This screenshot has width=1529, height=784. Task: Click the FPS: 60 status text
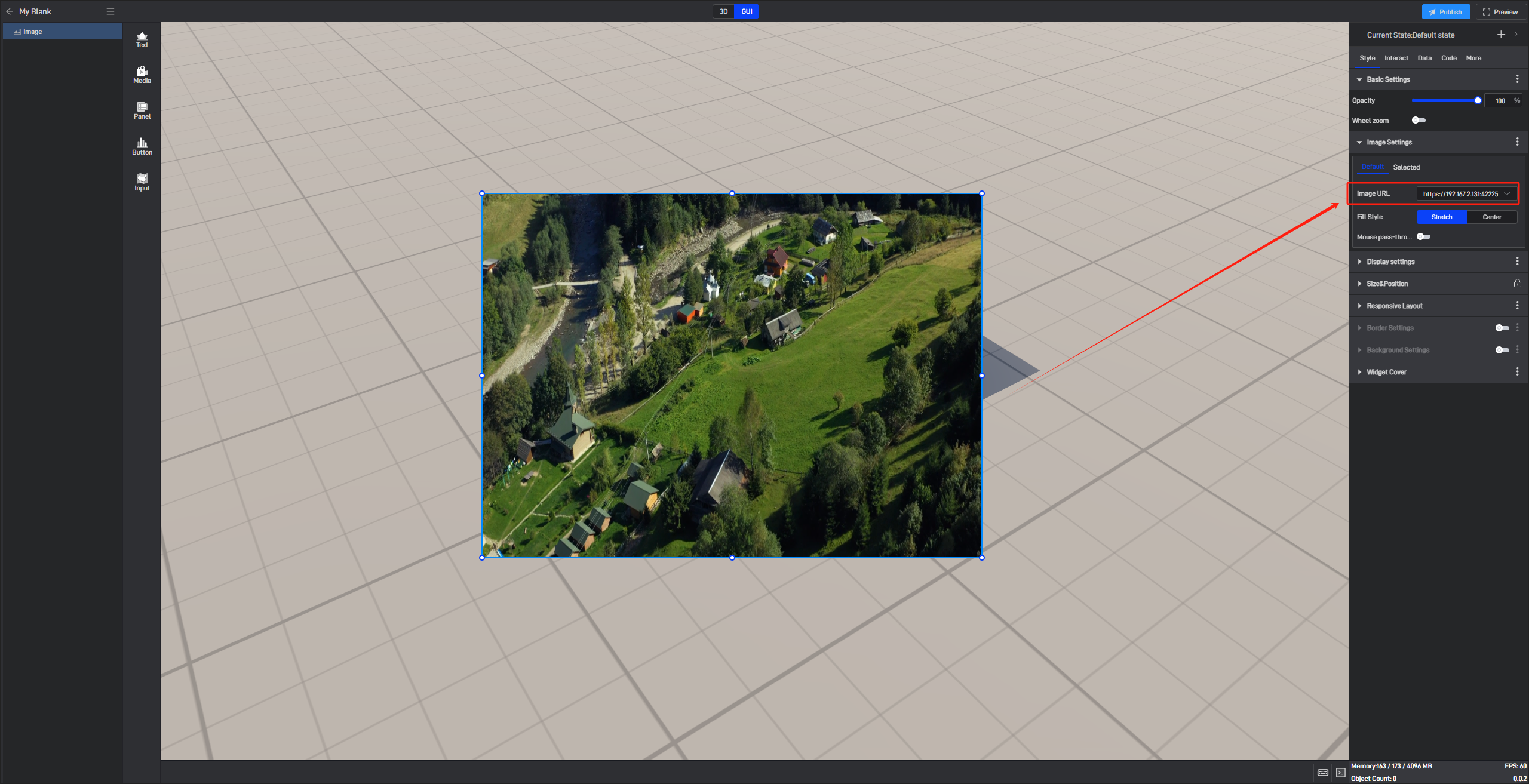click(x=1515, y=766)
